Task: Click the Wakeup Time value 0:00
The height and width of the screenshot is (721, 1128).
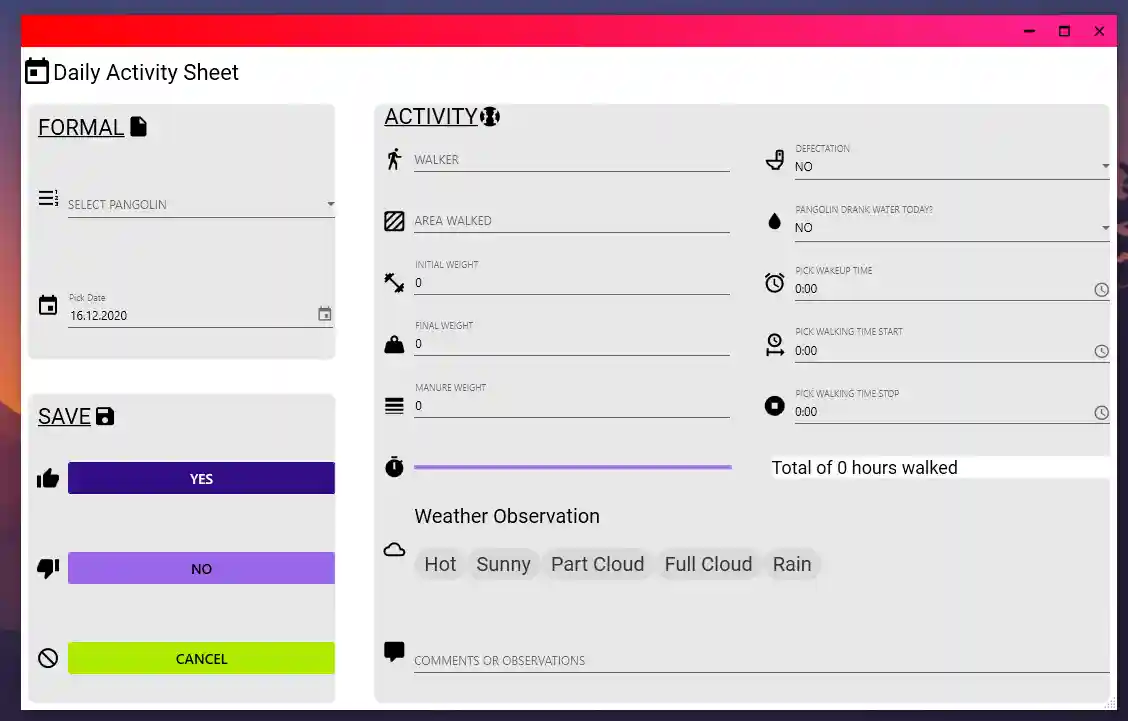Action: tap(806, 289)
